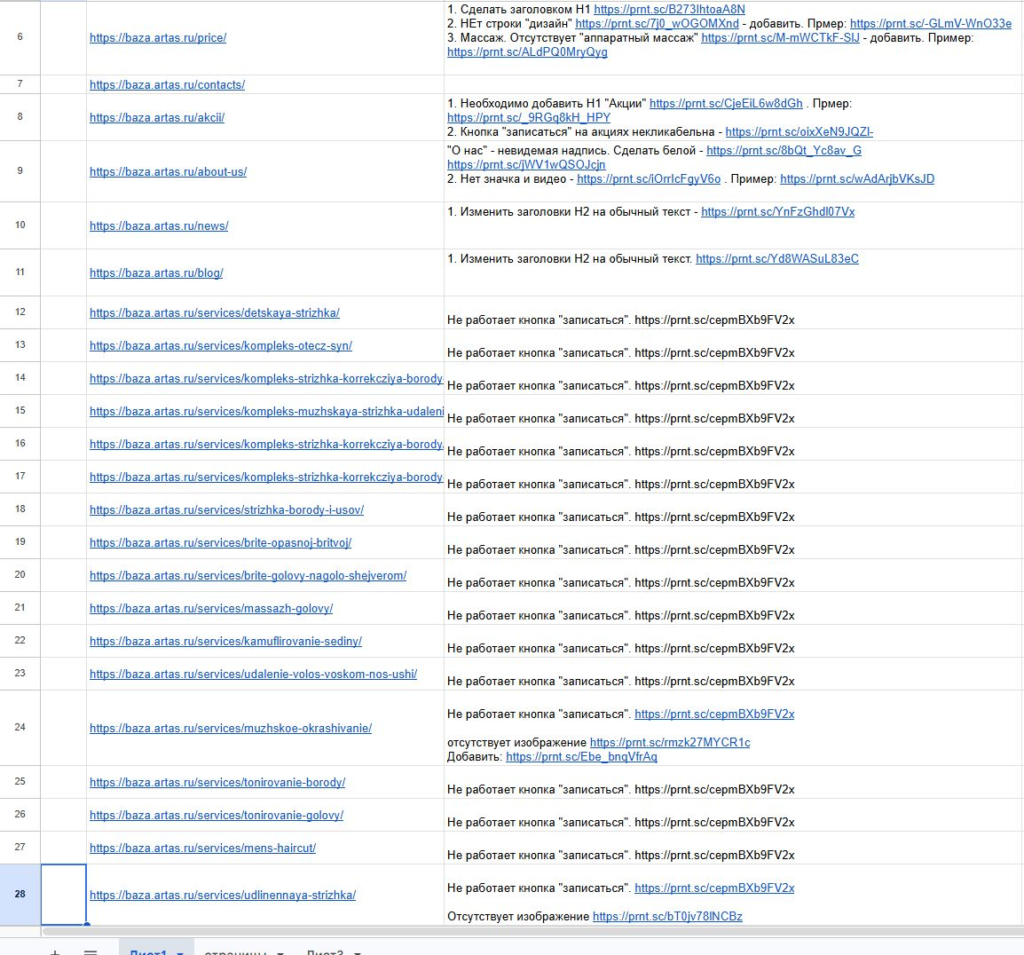
Task: Open the baza.artas.ru/news/ link
Action: pos(159,226)
